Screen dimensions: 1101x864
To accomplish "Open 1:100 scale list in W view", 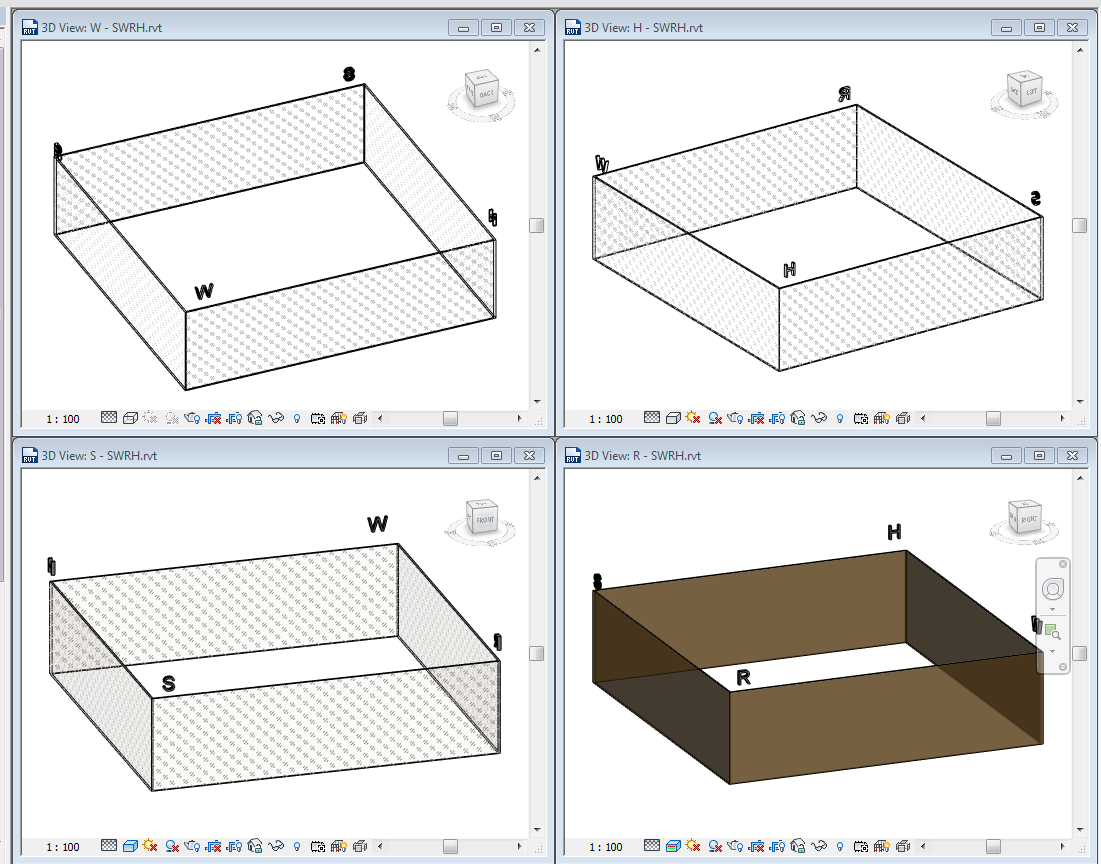I will pyautogui.click(x=62, y=419).
